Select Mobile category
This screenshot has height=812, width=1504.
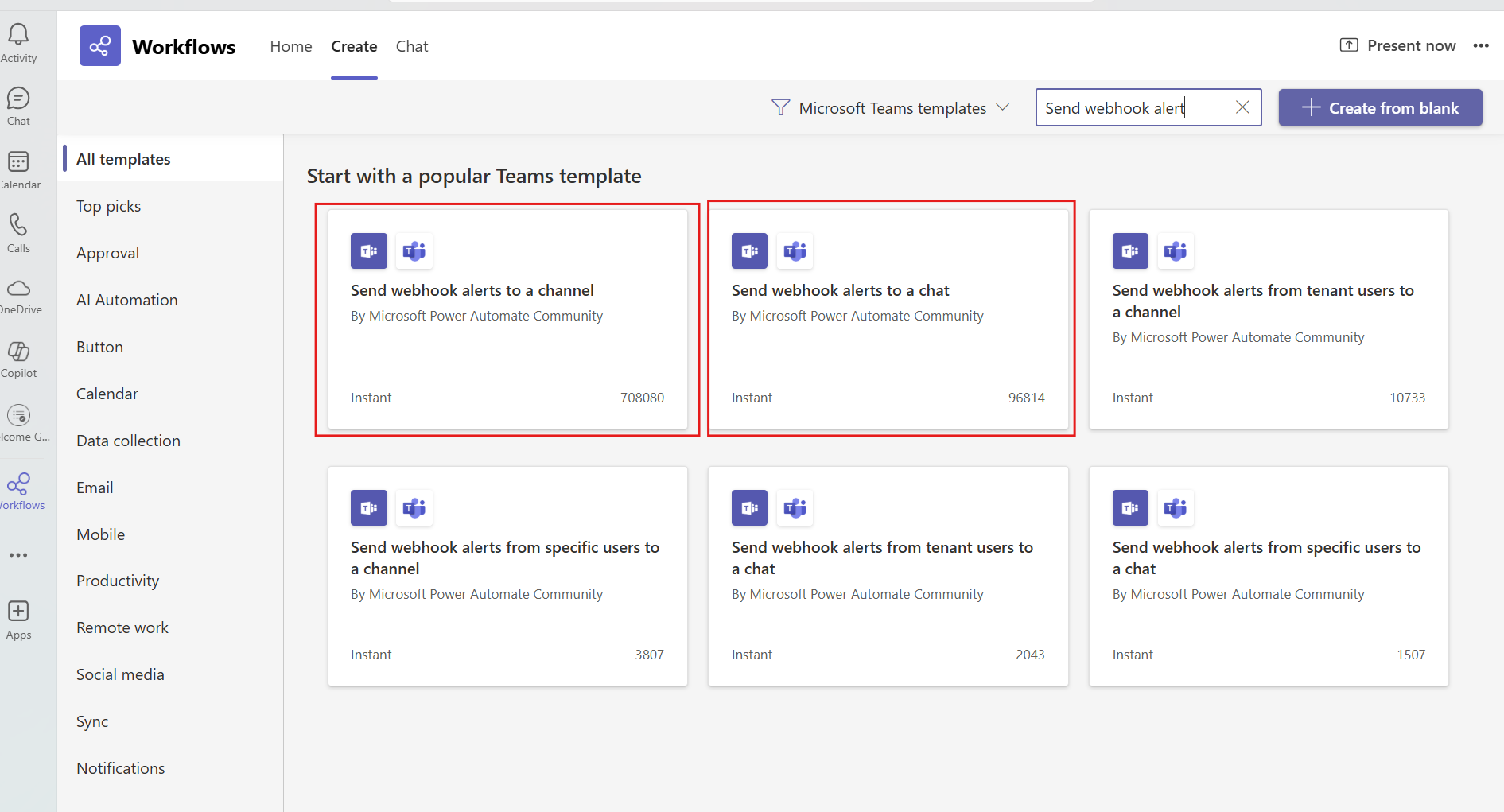172,534
